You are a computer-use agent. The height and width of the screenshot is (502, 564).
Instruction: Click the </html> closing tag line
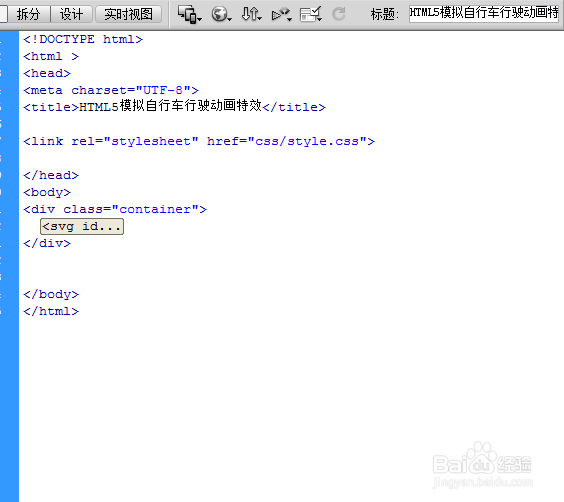coord(51,311)
